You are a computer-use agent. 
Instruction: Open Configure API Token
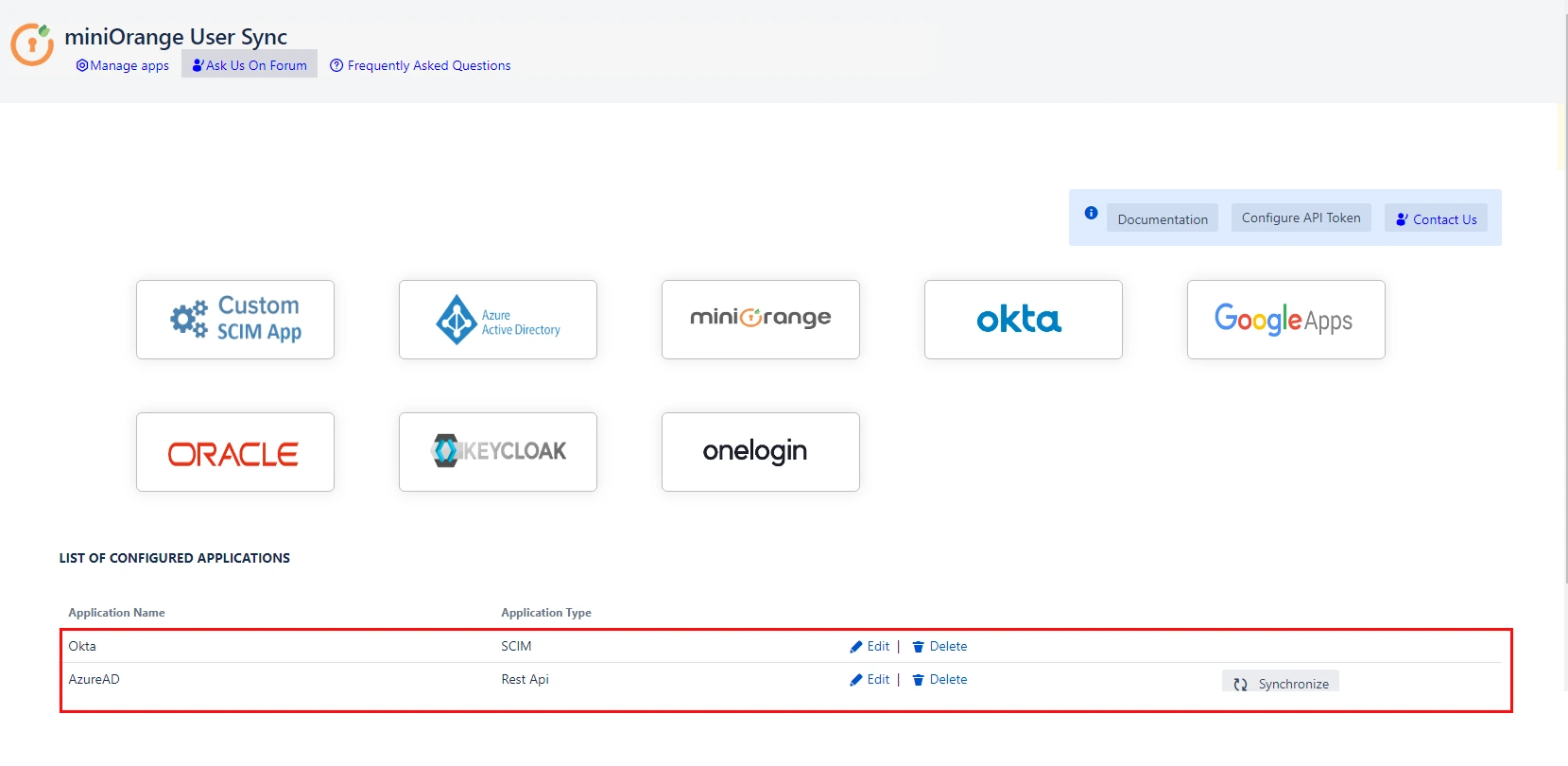pyautogui.click(x=1301, y=218)
